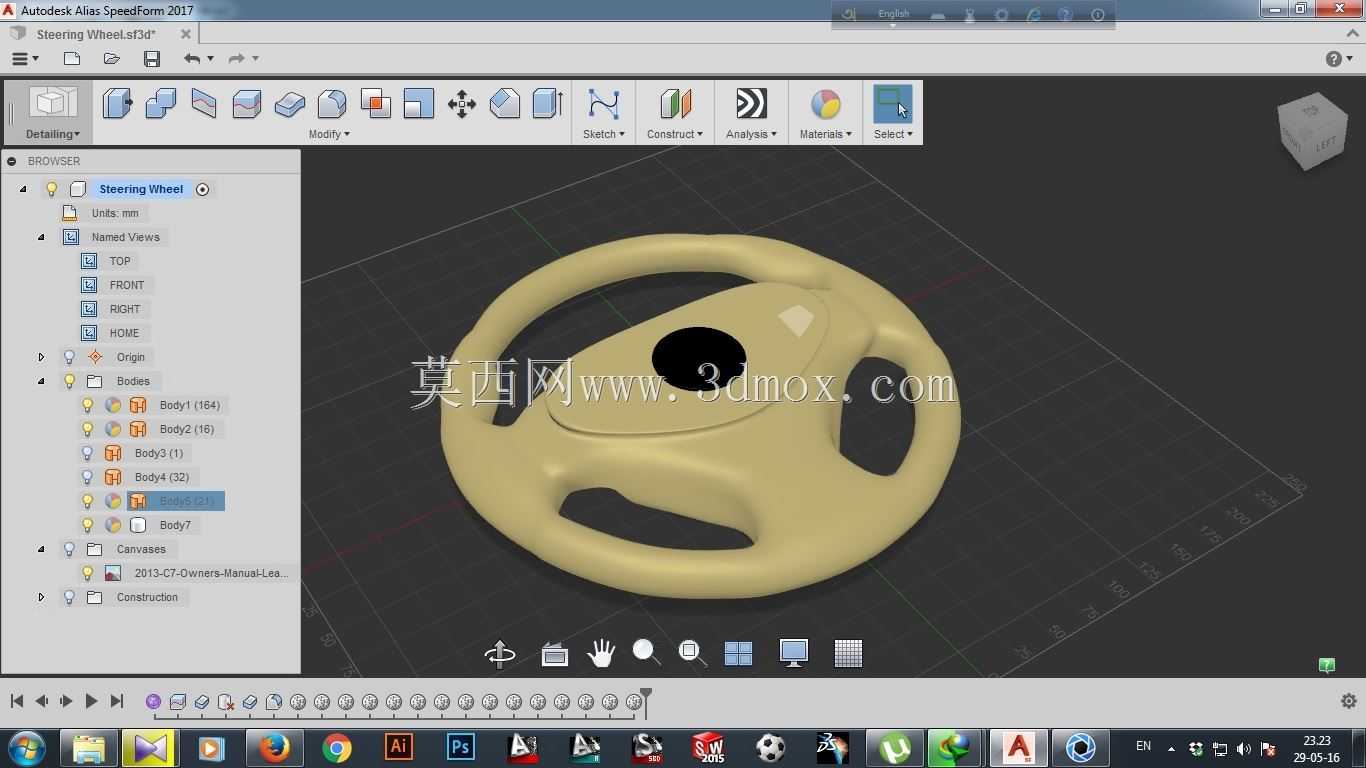Open timeline settings gear
The width and height of the screenshot is (1366, 768).
point(1348,701)
